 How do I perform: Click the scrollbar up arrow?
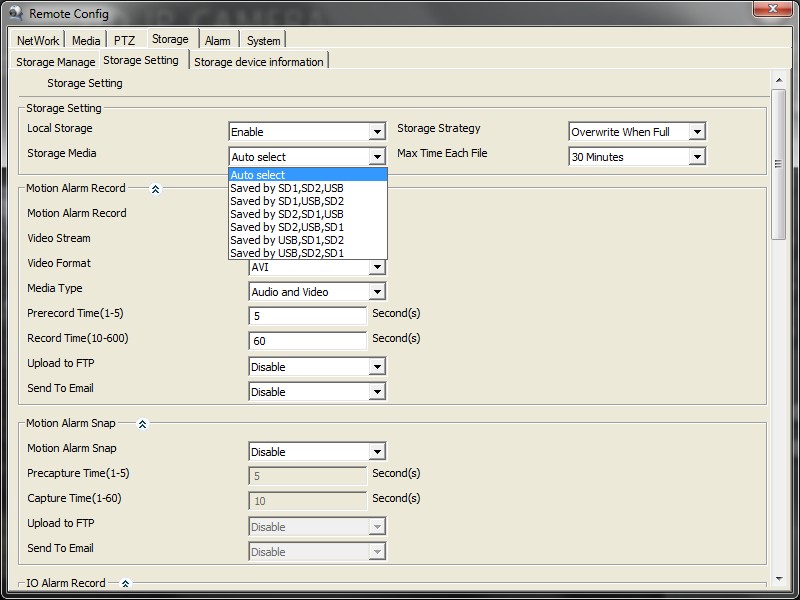point(779,80)
